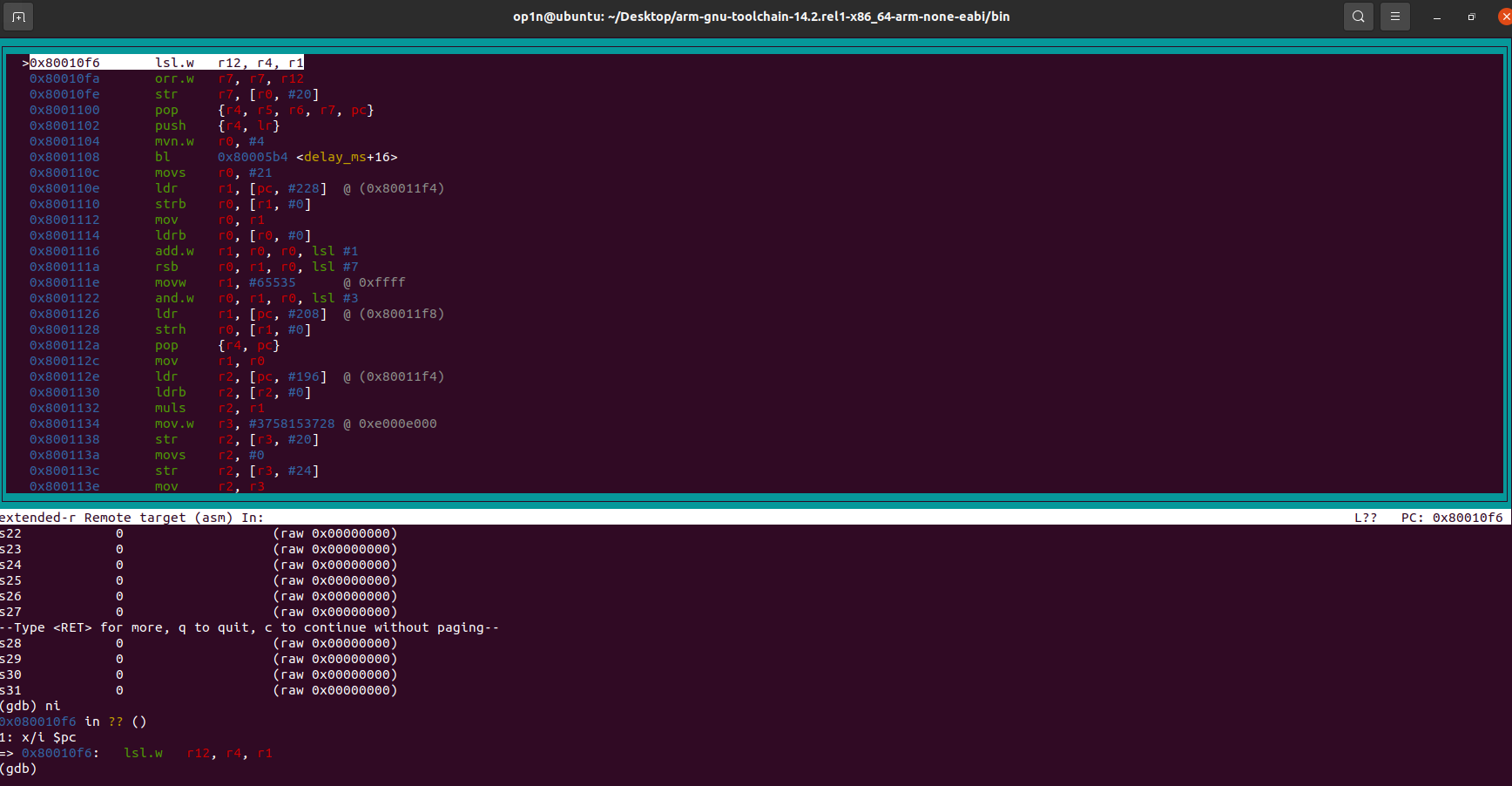Minimize the terminal window
Image resolution: width=1512 pixels, height=786 pixels.
coord(1436,17)
